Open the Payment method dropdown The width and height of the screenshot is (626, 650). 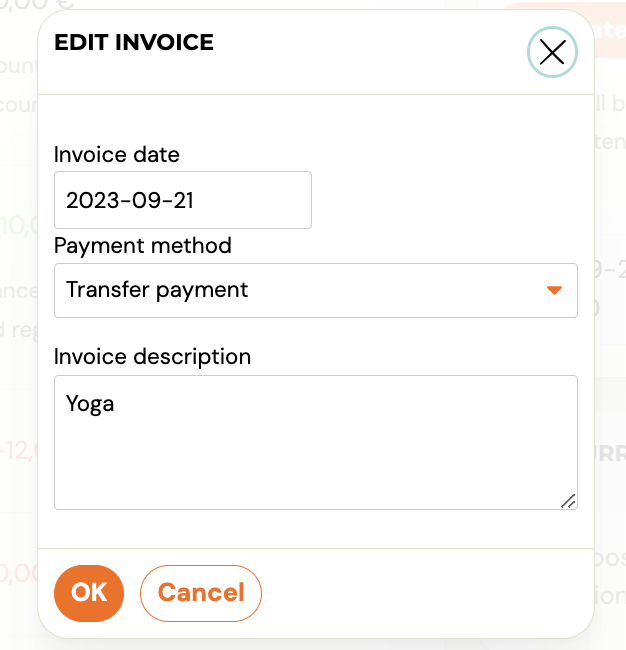pos(316,290)
